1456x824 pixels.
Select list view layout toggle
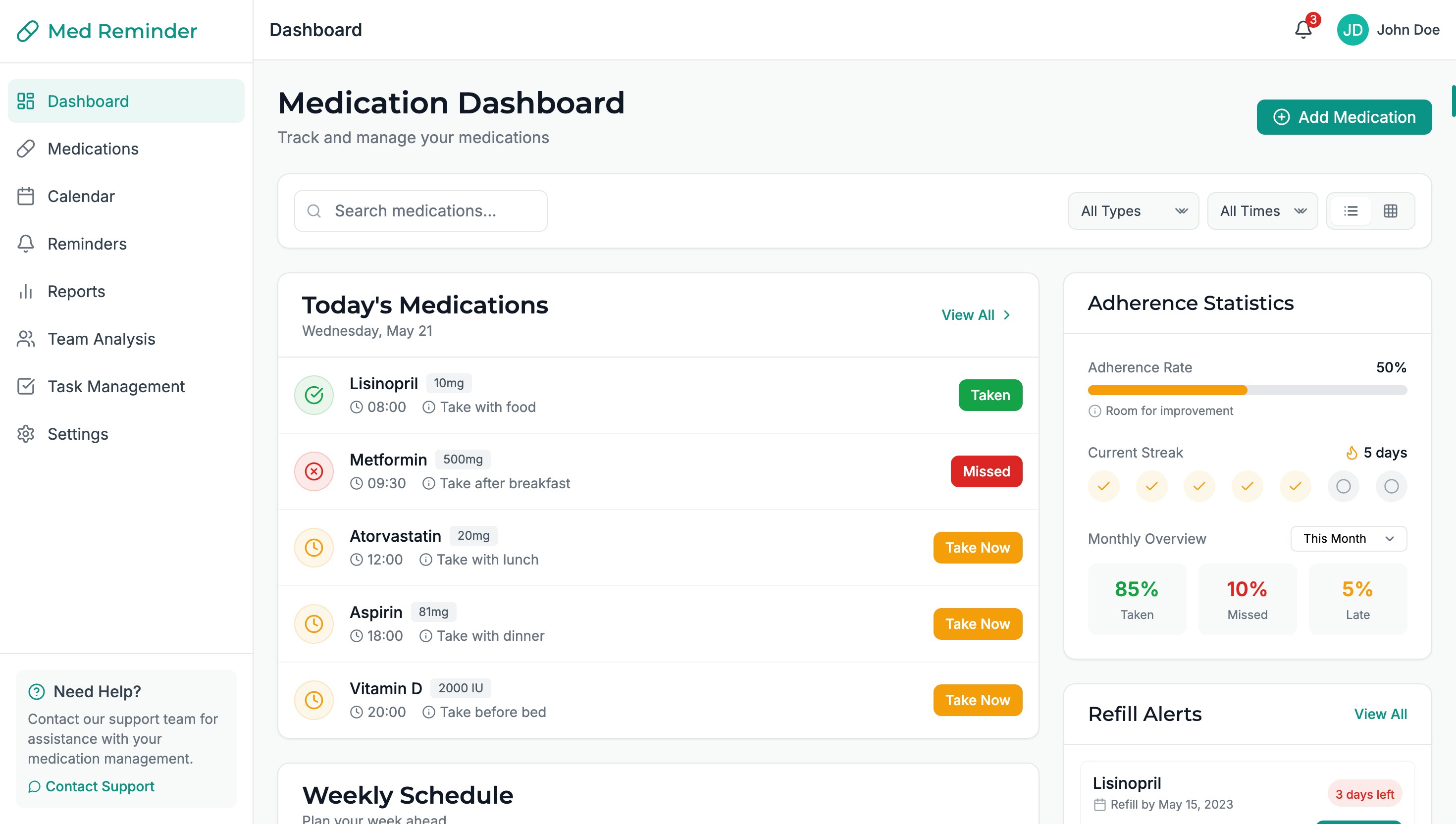[x=1352, y=210]
